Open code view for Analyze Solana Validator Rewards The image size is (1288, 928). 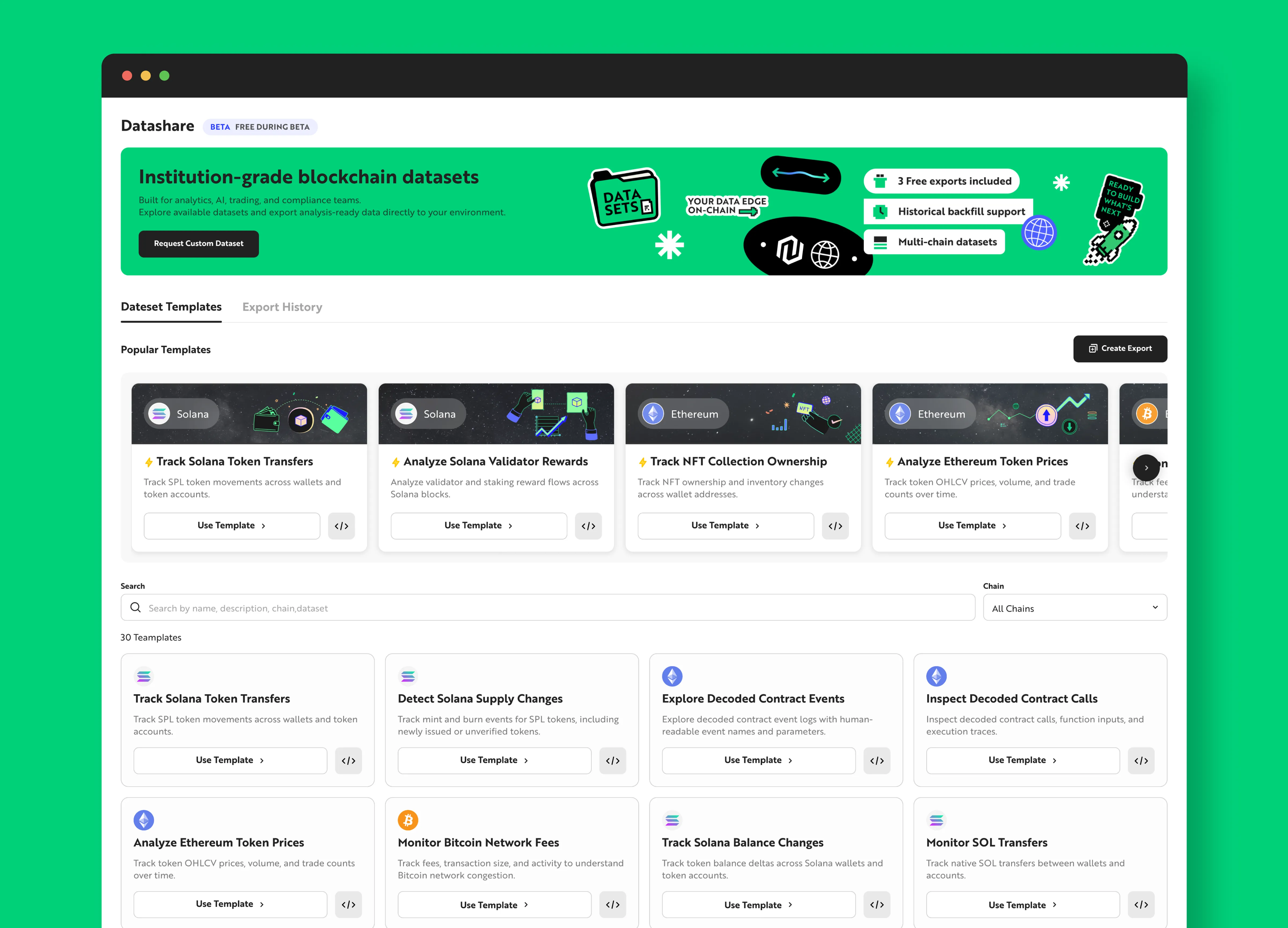(588, 526)
